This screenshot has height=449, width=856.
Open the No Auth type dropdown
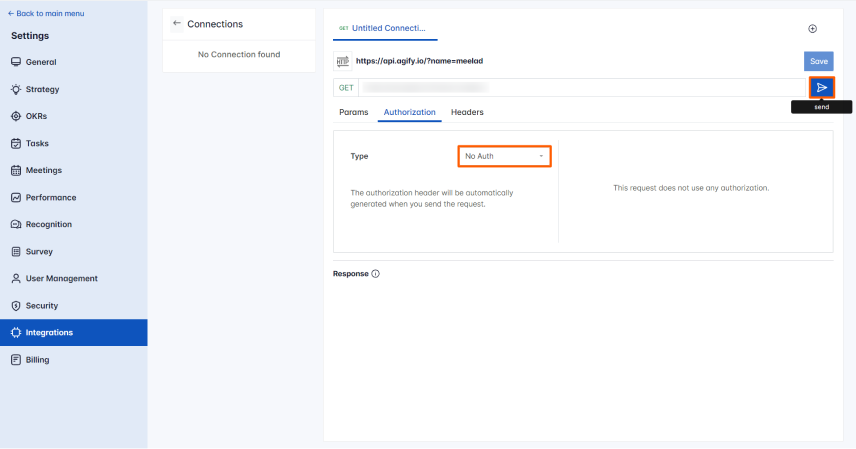504,156
